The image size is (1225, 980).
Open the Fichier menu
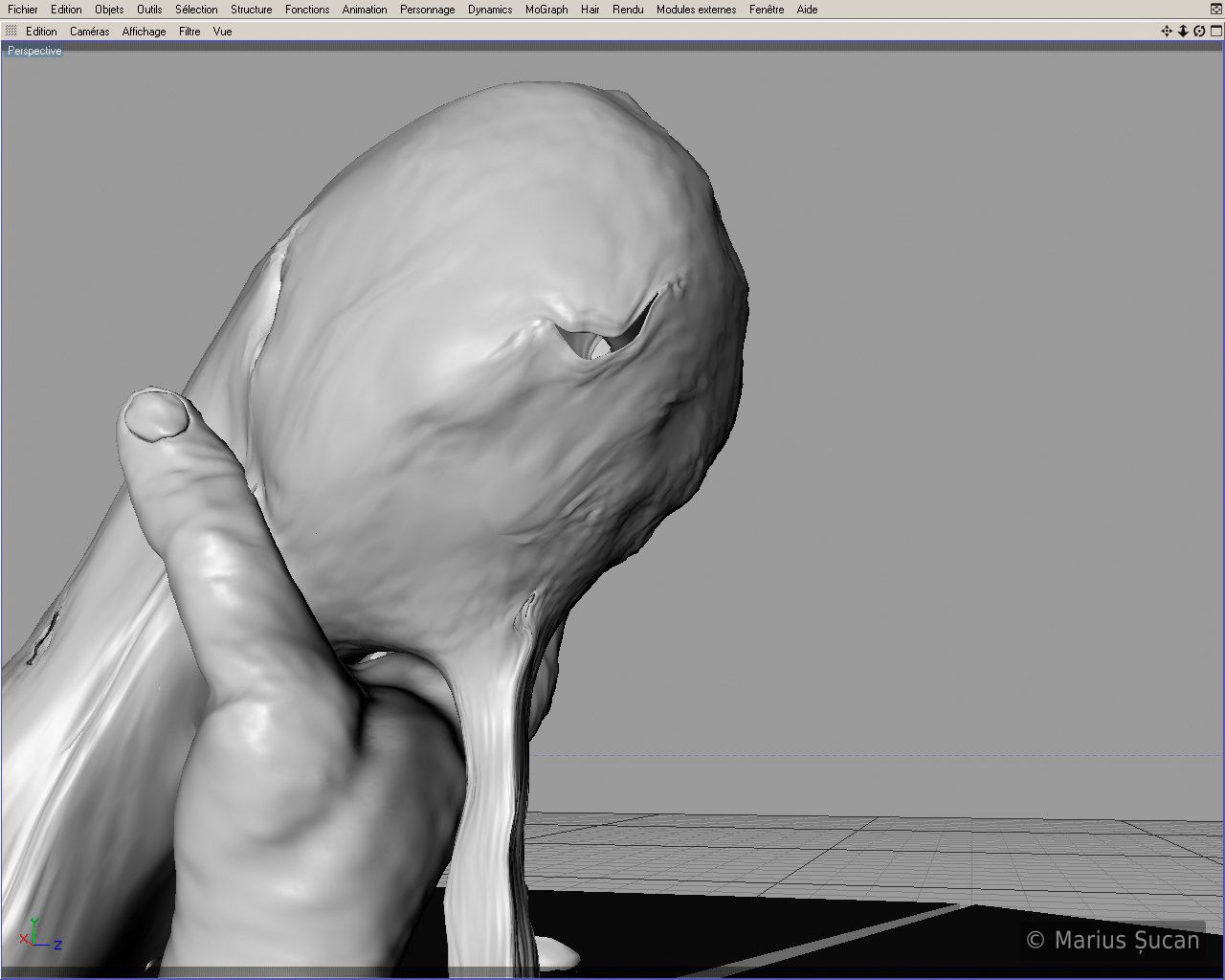click(x=23, y=10)
